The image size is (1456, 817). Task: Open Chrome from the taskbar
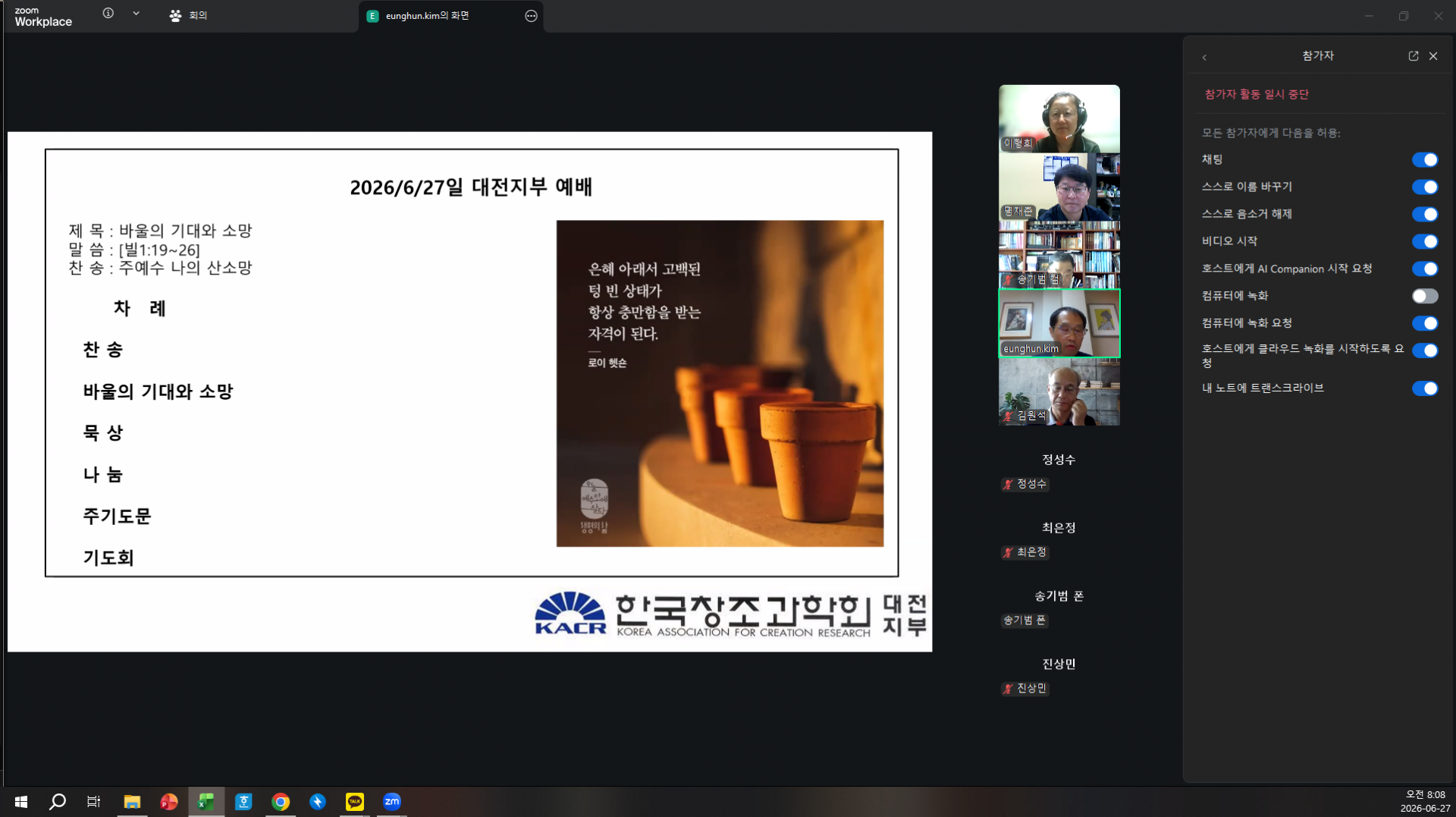click(x=281, y=801)
